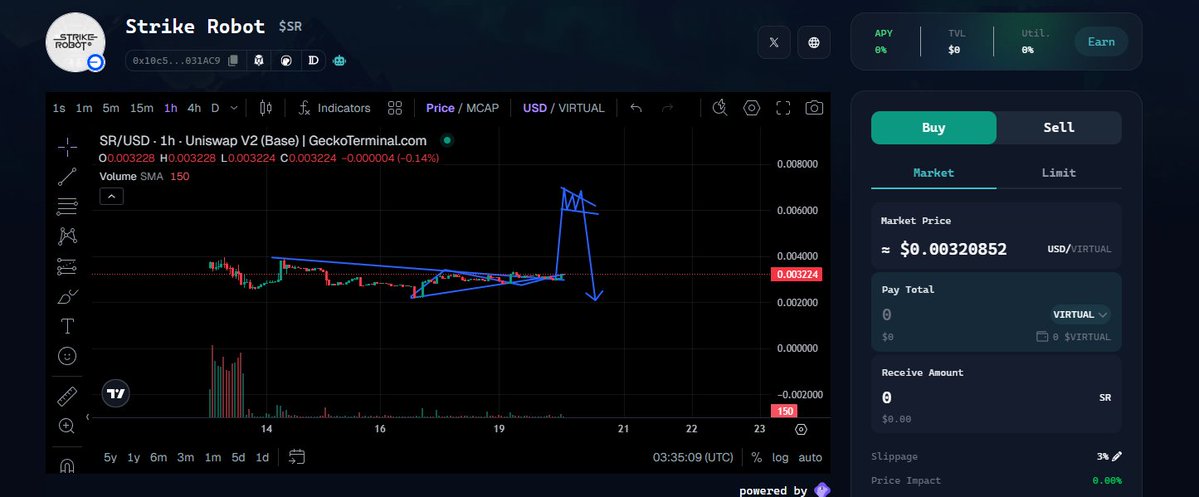
Task: Open the X (Twitter) profile link
Action: [774, 42]
